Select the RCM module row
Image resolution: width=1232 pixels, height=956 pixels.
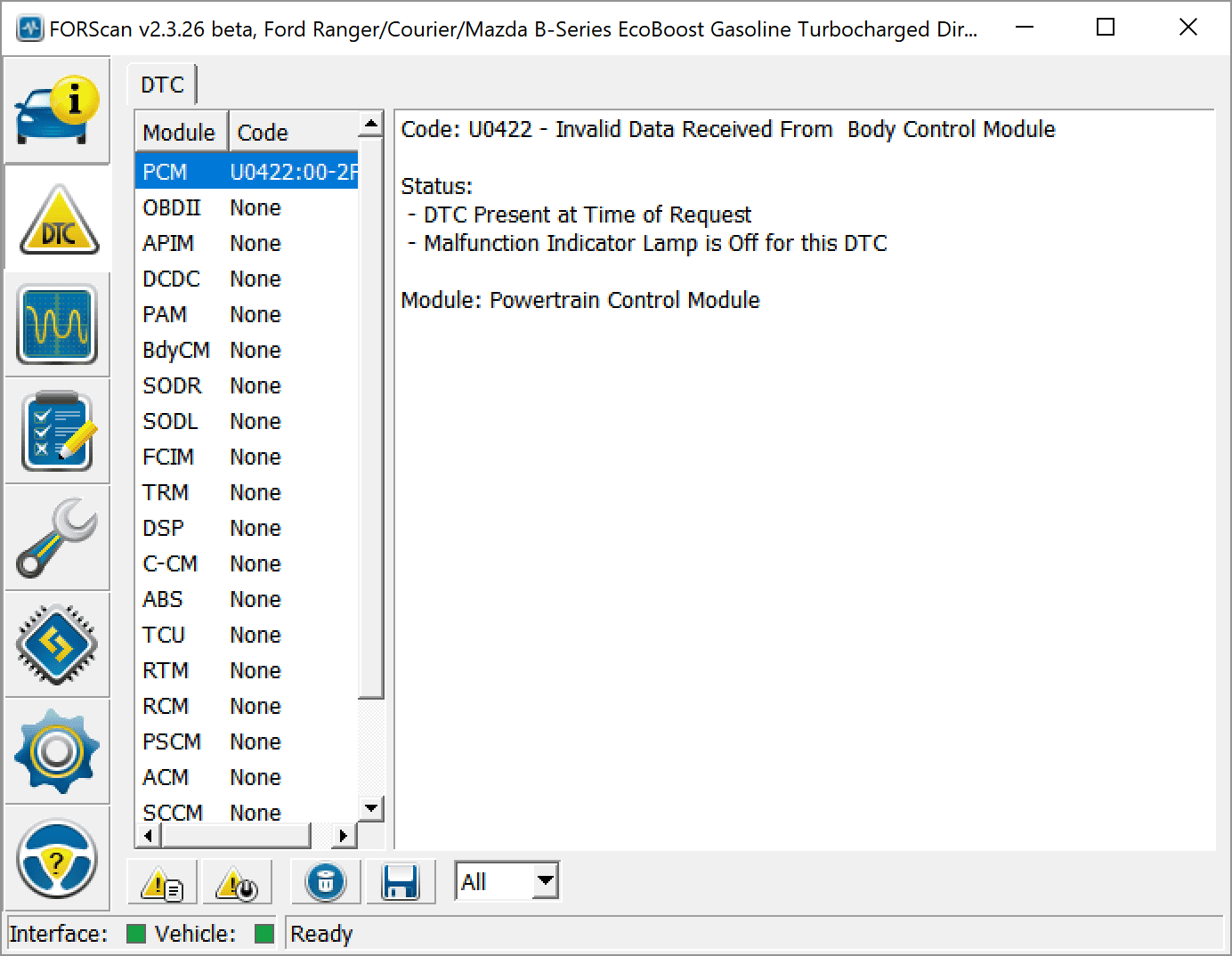coord(247,706)
